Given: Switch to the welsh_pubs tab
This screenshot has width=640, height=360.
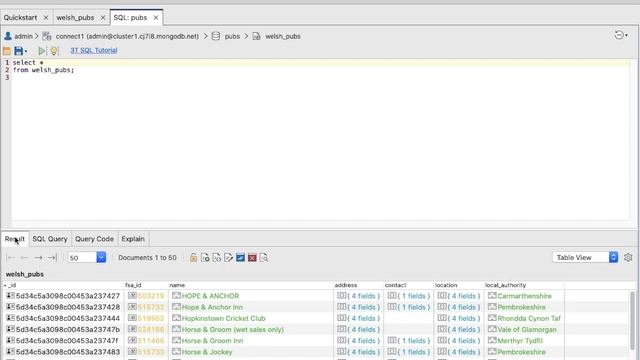Looking at the screenshot, I should coord(75,18).
